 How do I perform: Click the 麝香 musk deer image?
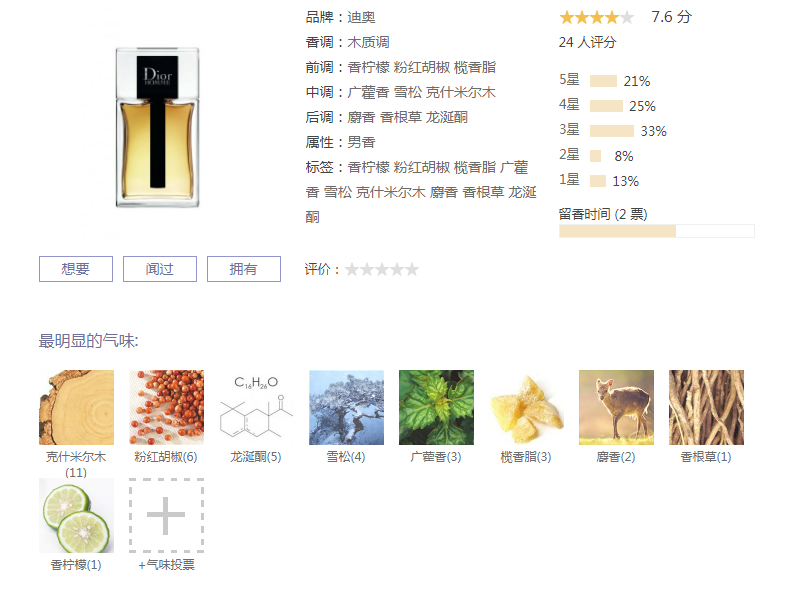[x=616, y=407]
